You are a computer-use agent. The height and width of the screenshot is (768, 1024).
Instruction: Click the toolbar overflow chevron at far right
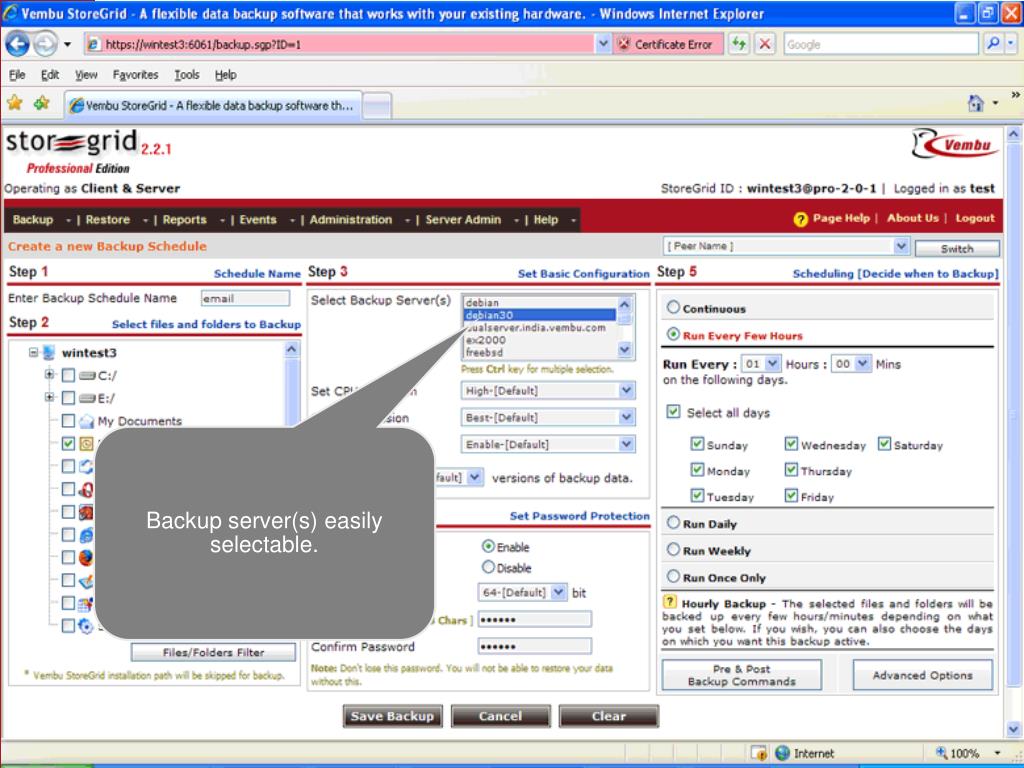click(x=1015, y=95)
